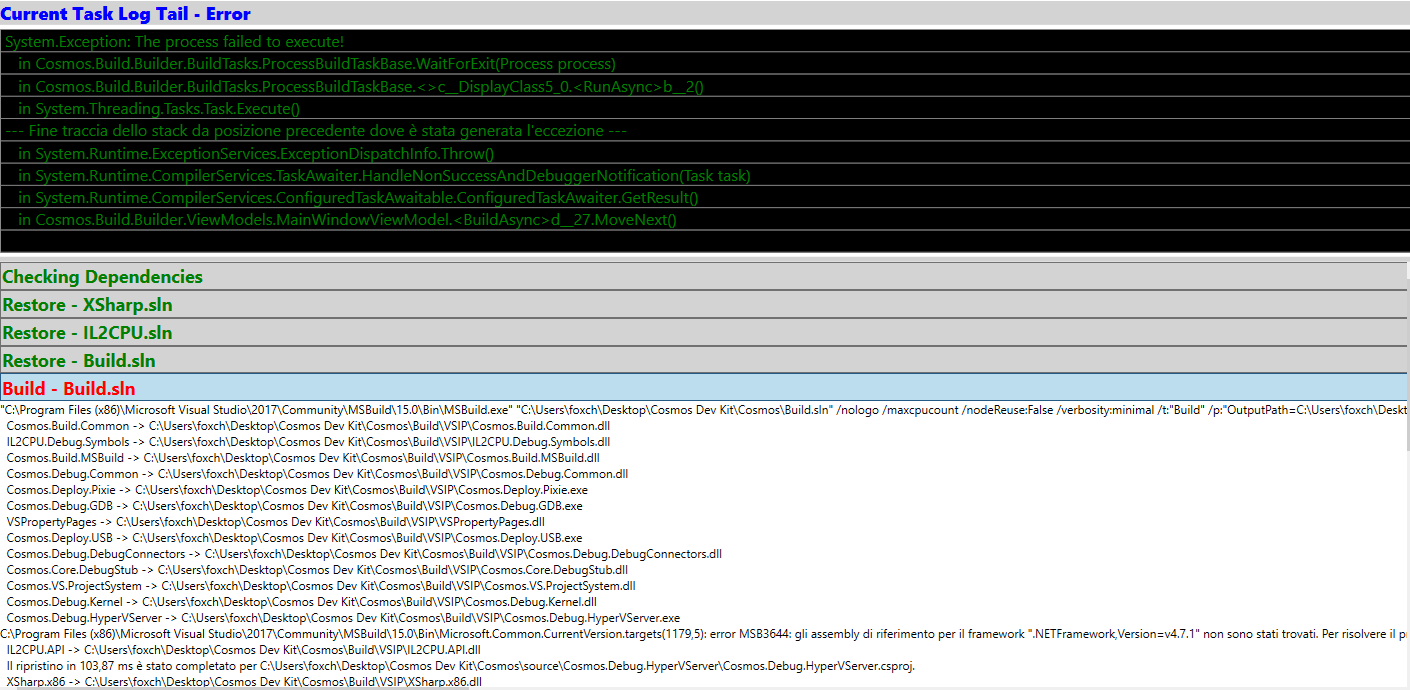Select the MSB3644 framework error line
The image size is (1410, 690).
click(700, 633)
